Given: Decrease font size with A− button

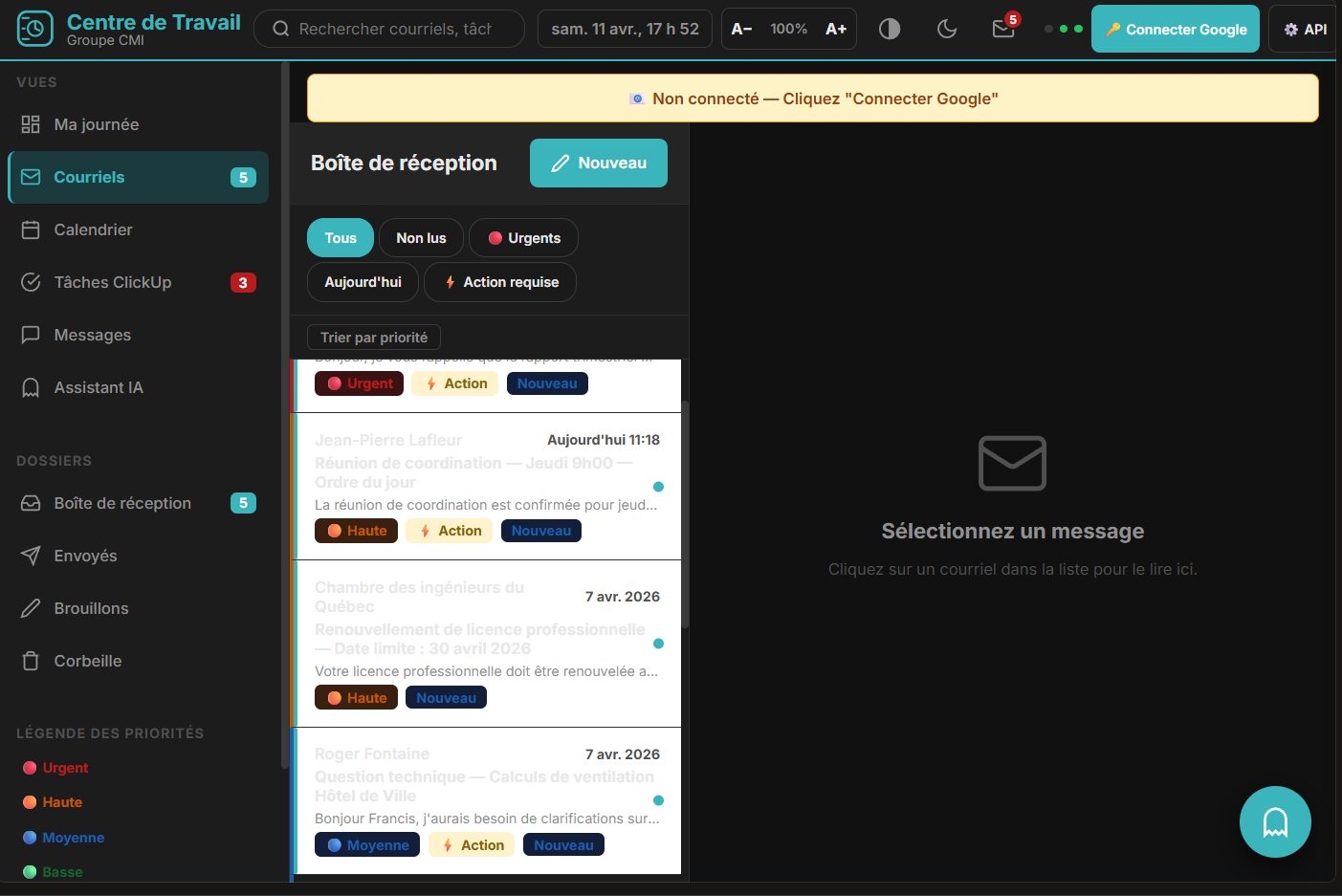Looking at the screenshot, I should [x=741, y=29].
